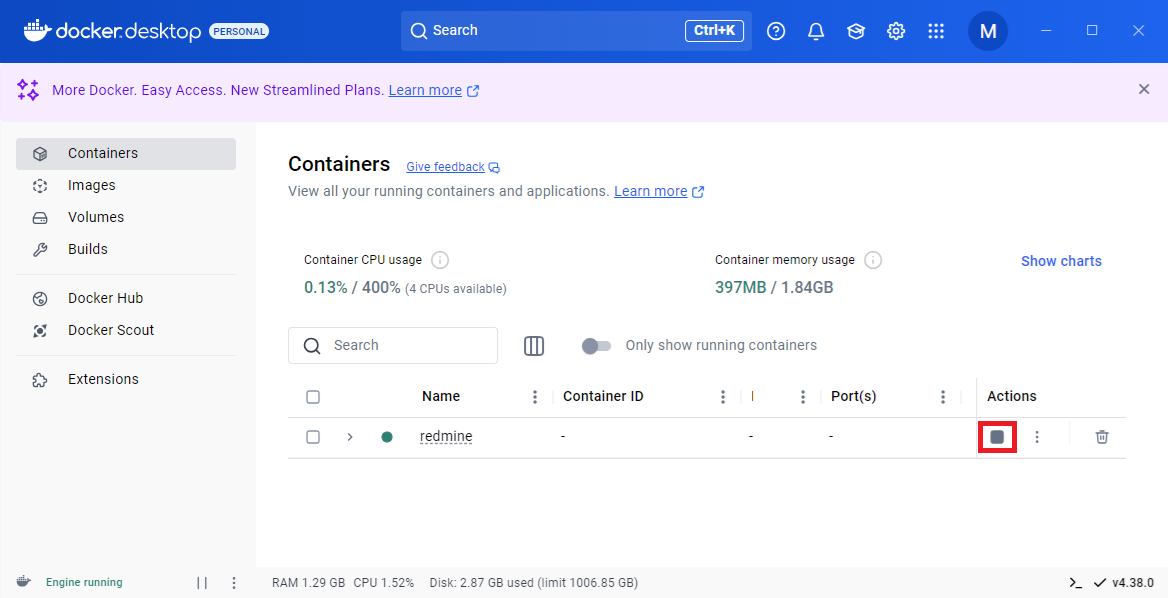1168x598 pixels.
Task: Delete the redmine container via trash icon
Action: click(x=1102, y=437)
